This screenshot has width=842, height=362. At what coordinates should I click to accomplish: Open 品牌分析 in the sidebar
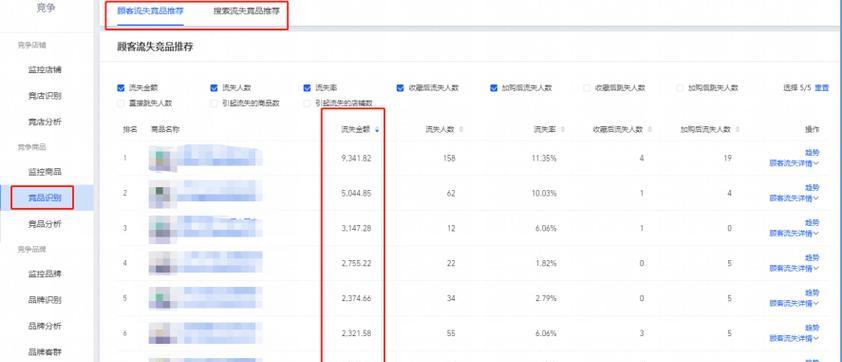click(45, 326)
